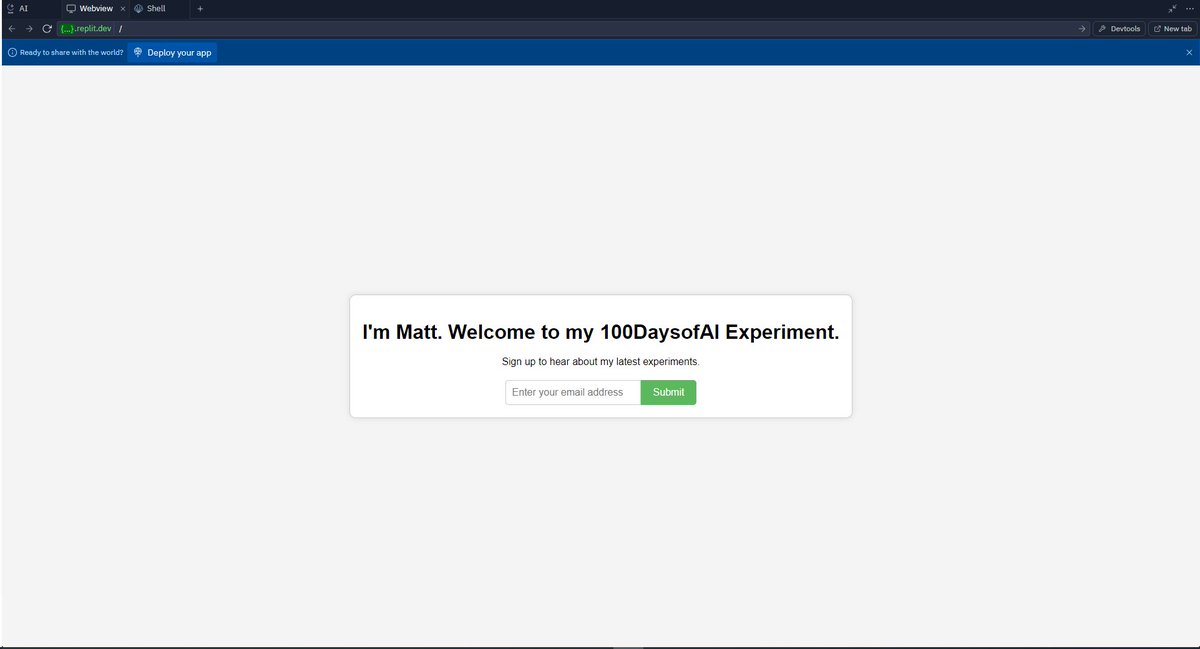Viewport: 1200px width, 649px height.
Task: Focus the URL path field
Action: click(x=595, y=29)
